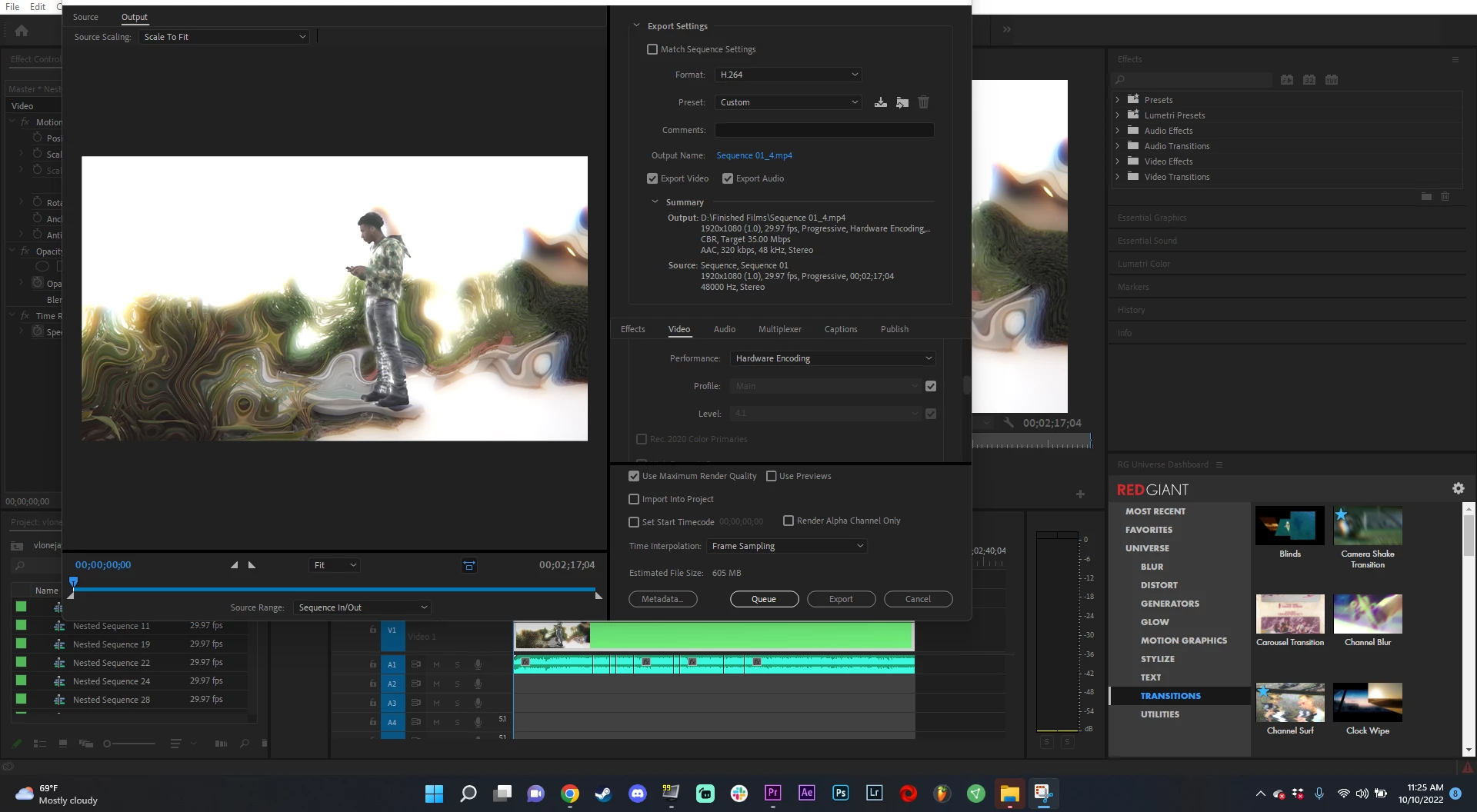Uncheck Export Video
This screenshot has height=812, width=1477.
point(652,178)
